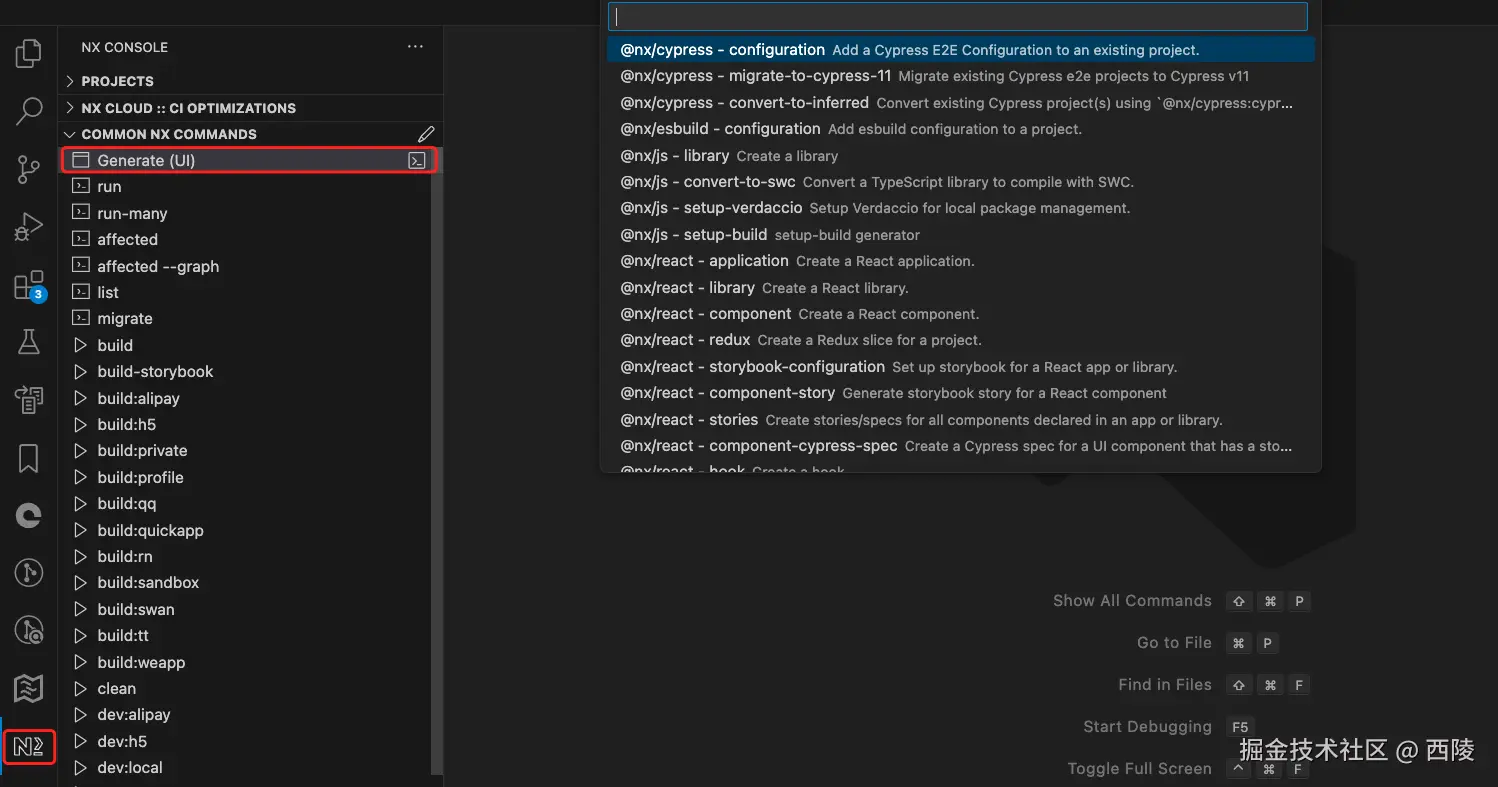1498x787 pixels.
Task: Click the pencil edit icon for common commands
Action: coord(426,134)
